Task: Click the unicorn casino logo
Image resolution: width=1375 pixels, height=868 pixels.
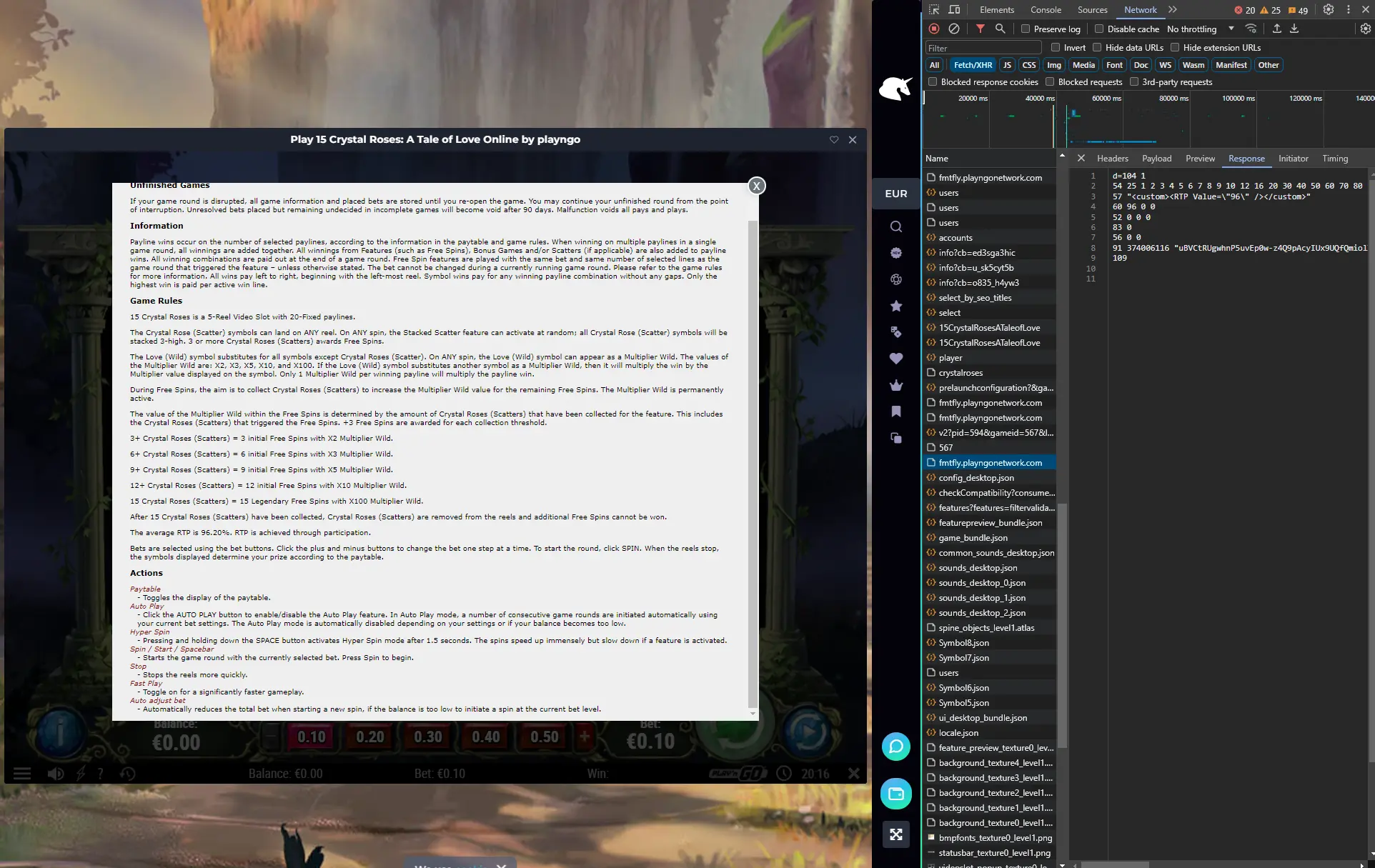Action: click(895, 89)
